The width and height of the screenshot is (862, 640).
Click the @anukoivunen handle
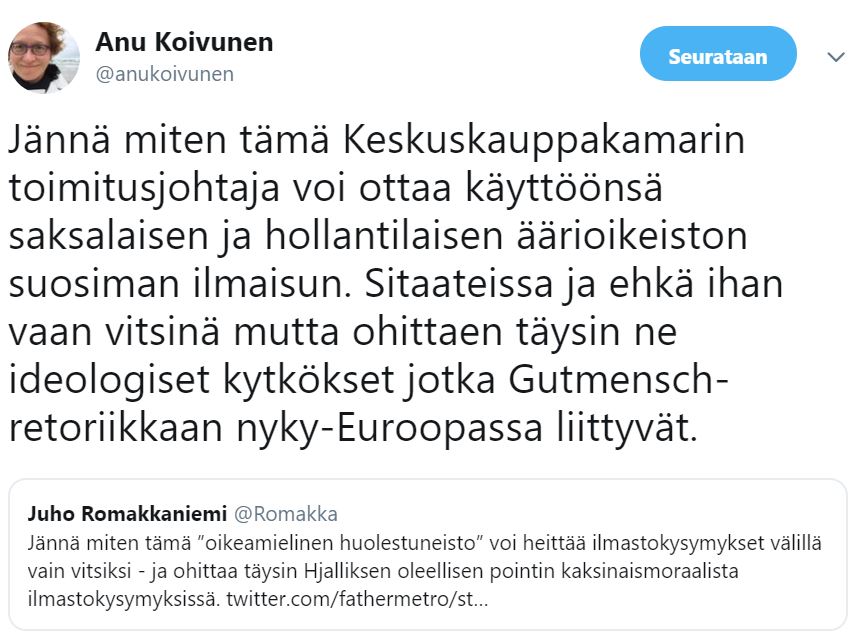(x=164, y=74)
